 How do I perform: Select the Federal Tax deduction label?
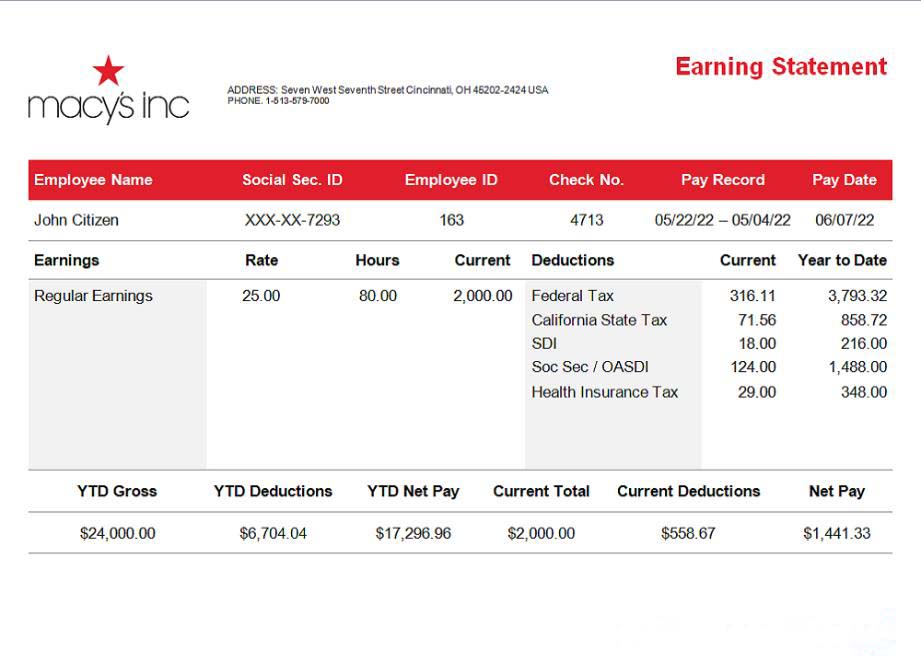[x=572, y=296]
